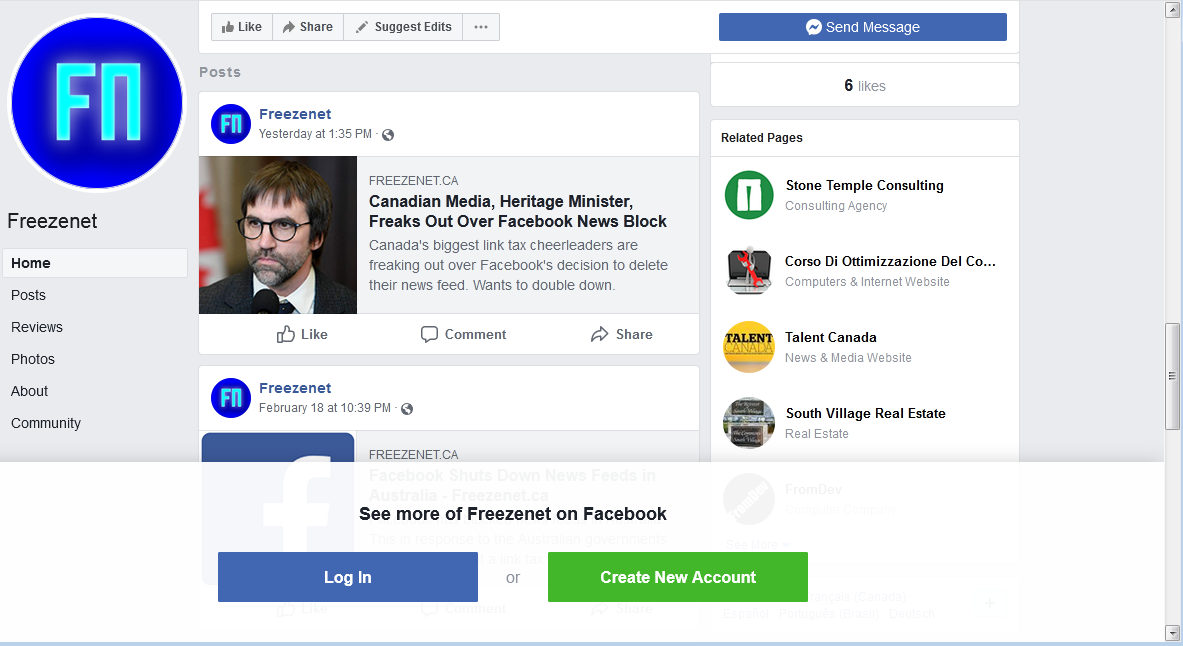This screenshot has height=646, width=1183.
Task: Click the Send Message button
Action: pos(862,27)
